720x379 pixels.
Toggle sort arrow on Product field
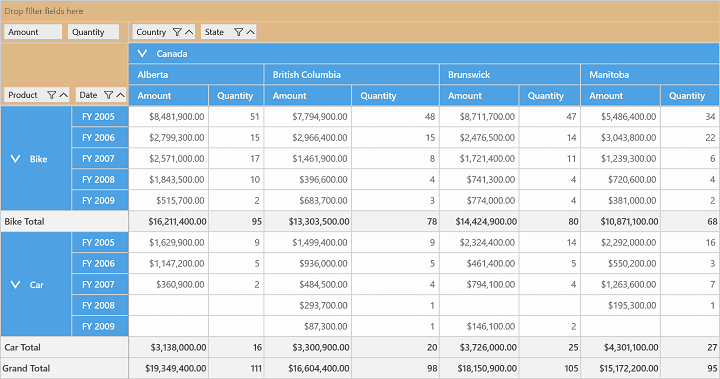[x=63, y=95]
